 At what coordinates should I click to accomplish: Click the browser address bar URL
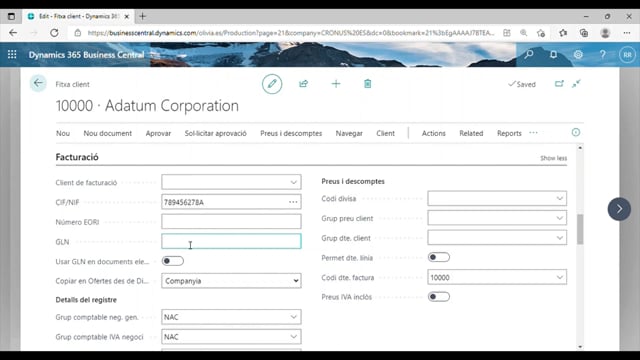[x=291, y=33]
